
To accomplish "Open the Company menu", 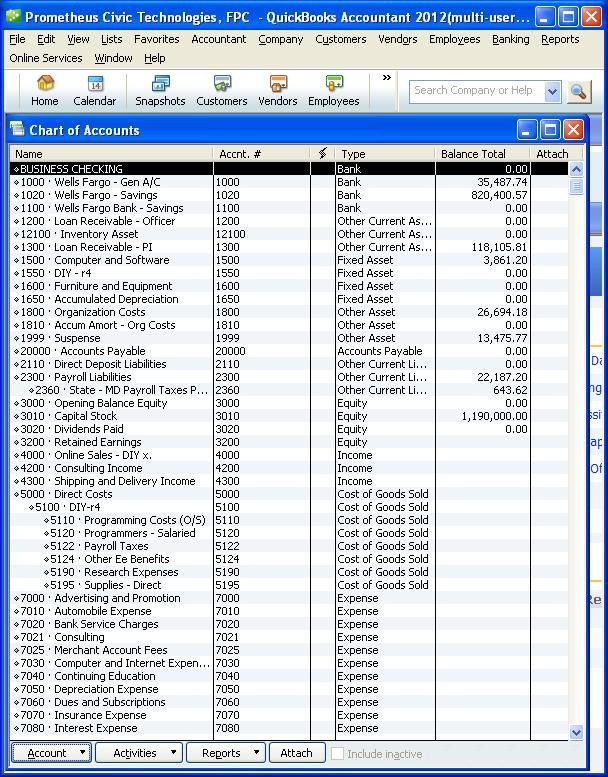I will (280, 39).
